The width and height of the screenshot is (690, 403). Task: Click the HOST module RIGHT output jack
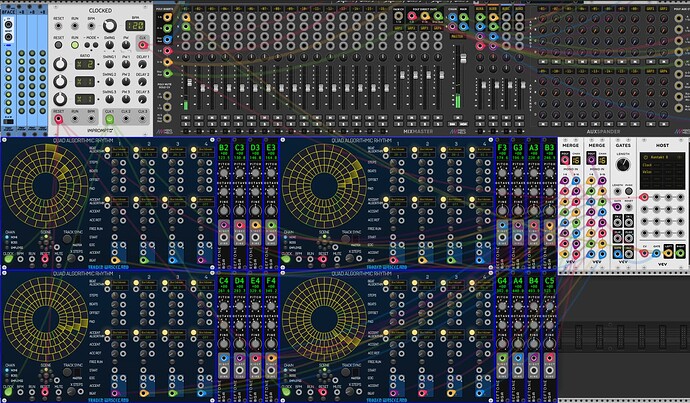click(680, 253)
